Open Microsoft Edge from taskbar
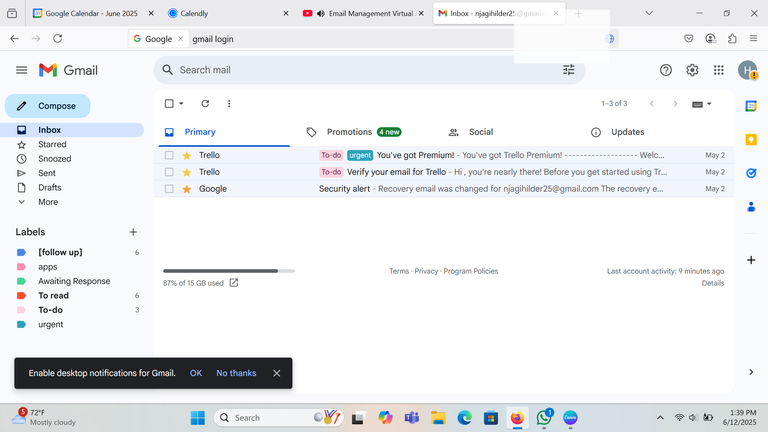 coord(464,418)
